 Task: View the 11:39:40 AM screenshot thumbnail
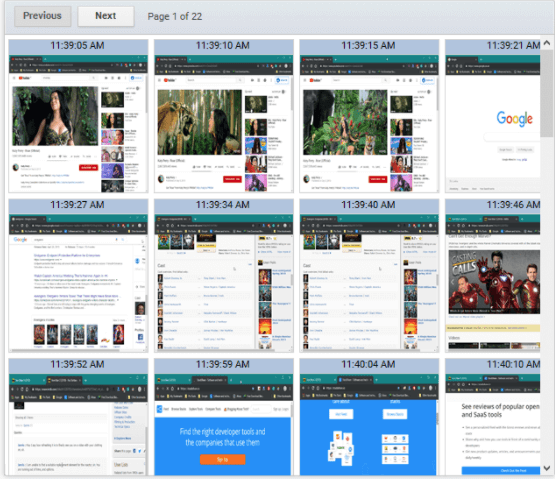tap(369, 283)
